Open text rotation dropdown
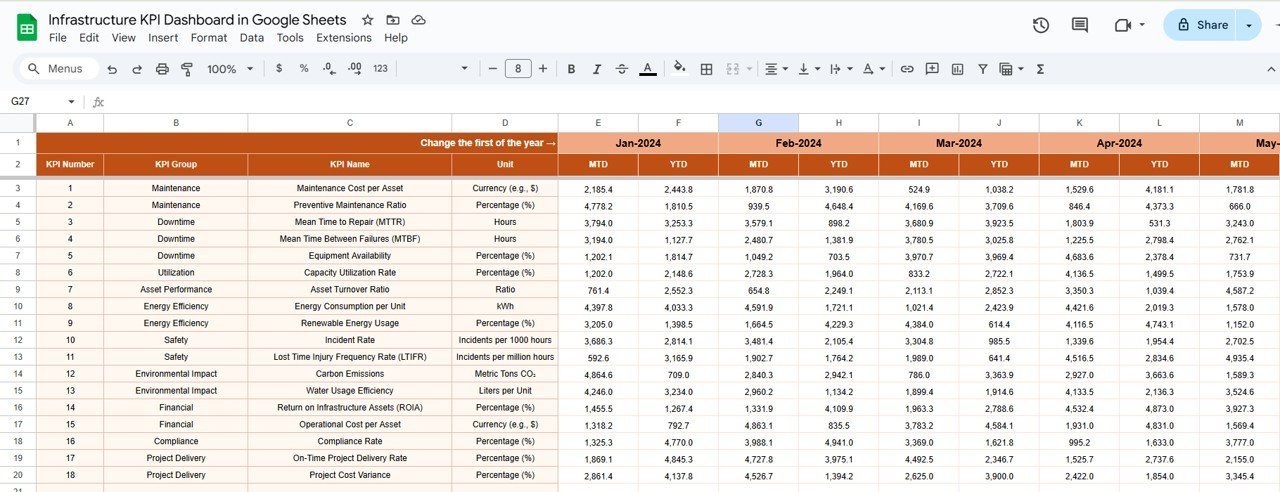Screen dimensions: 1280x492 874,69
